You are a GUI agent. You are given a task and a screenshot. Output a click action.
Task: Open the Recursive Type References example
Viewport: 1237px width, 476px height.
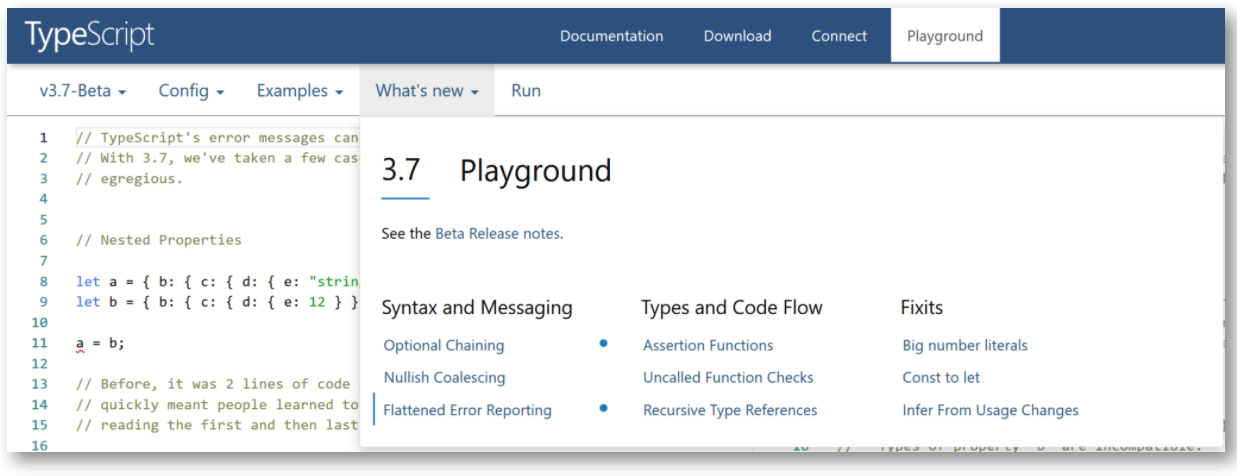[x=730, y=410]
